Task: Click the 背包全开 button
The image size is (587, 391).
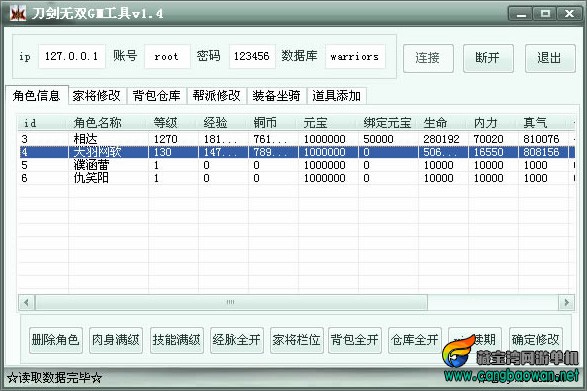Action: point(355,340)
